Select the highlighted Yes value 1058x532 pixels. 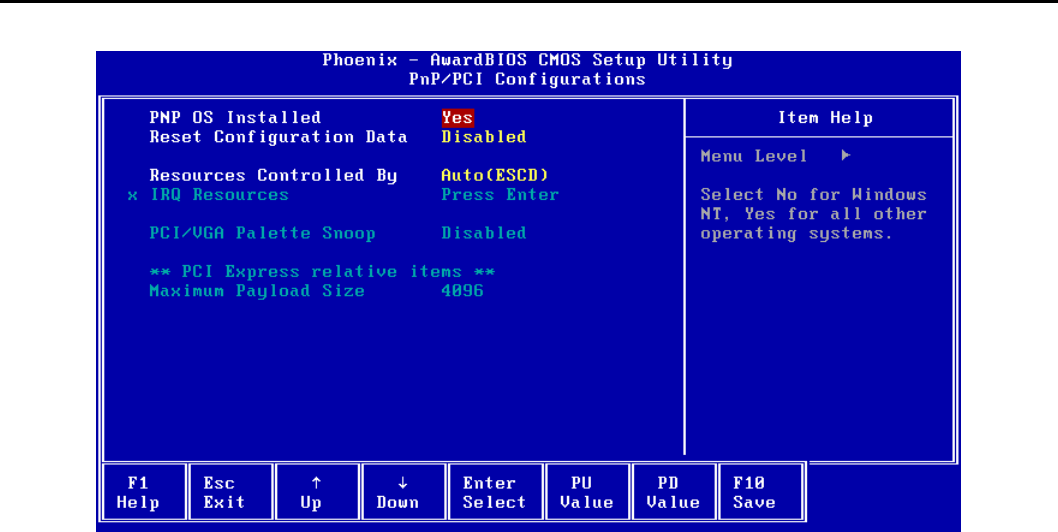tap(457, 118)
